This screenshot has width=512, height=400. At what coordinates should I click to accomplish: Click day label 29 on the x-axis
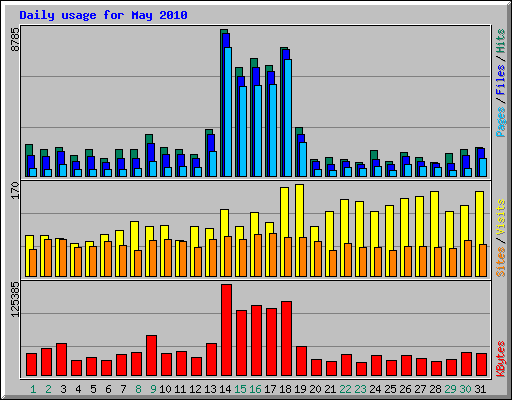450,389
